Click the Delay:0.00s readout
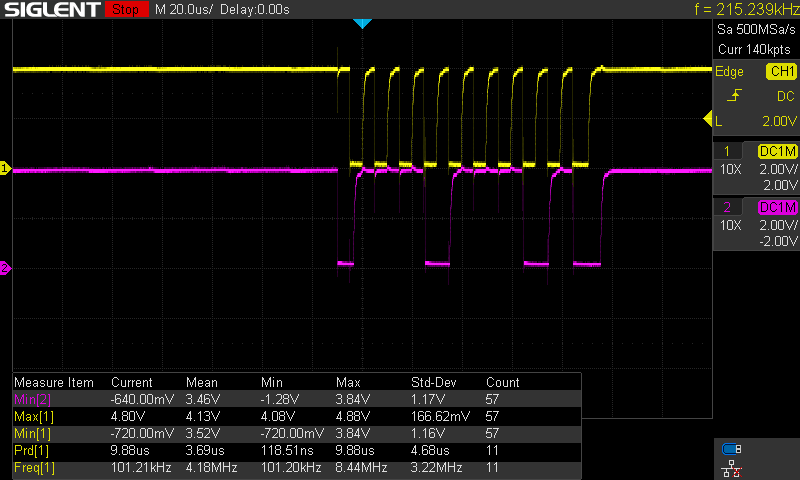This screenshot has width=800, height=480. [x=255, y=10]
